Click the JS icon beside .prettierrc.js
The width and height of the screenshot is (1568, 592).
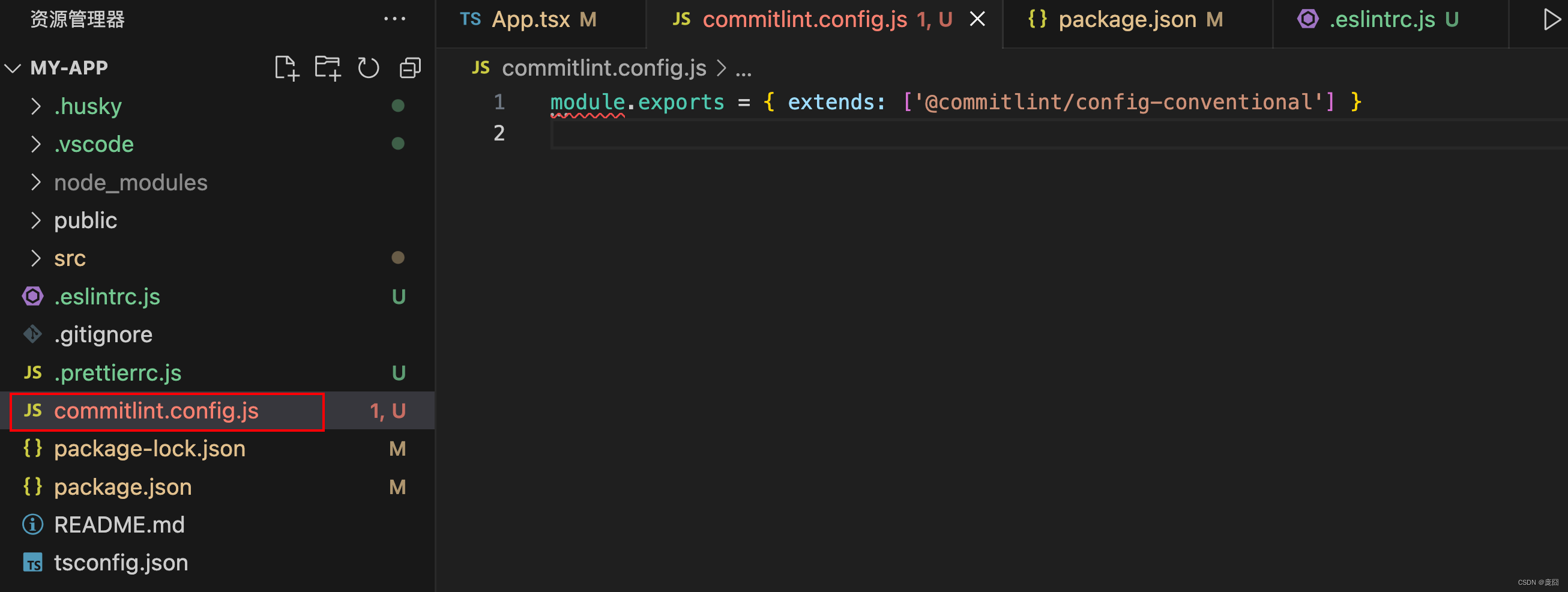pyautogui.click(x=33, y=373)
